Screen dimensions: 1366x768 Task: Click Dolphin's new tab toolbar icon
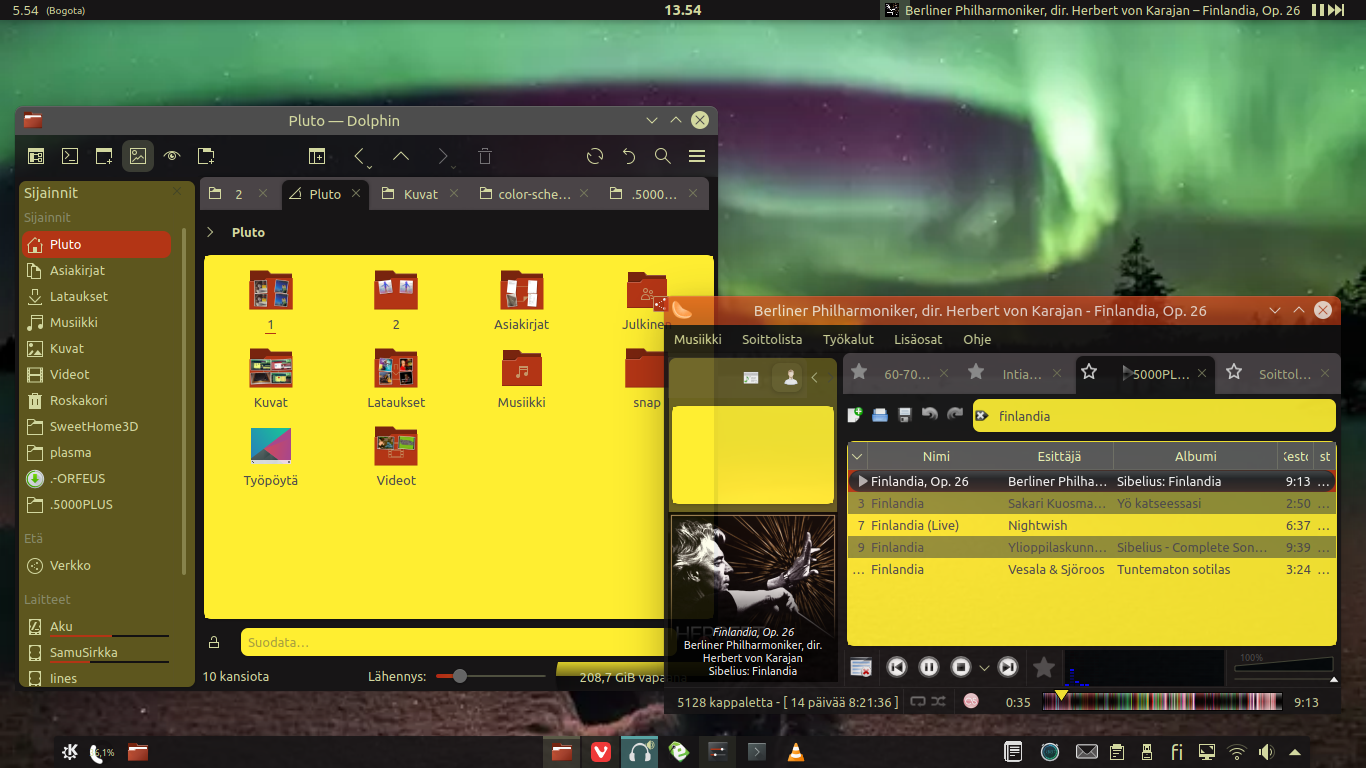(104, 156)
